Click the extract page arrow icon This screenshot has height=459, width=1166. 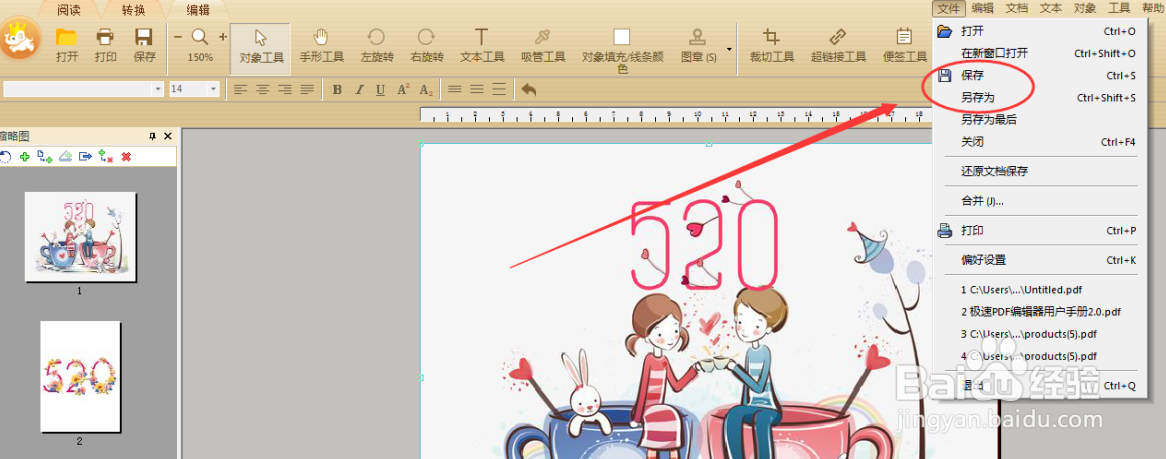(x=86, y=157)
